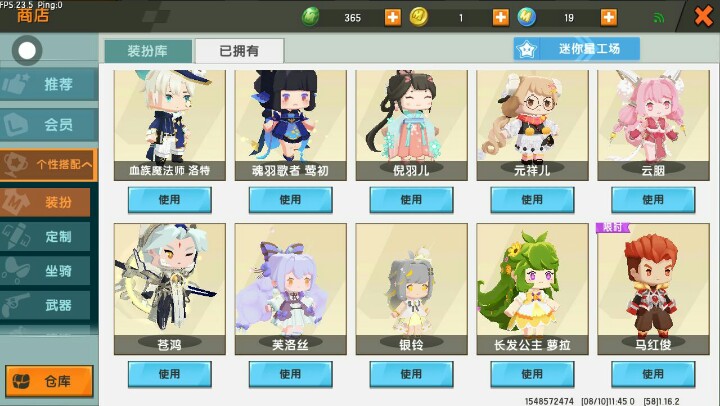This screenshot has width=720, height=406.
Task: Add more green mini beans with plus
Action: click(392, 17)
